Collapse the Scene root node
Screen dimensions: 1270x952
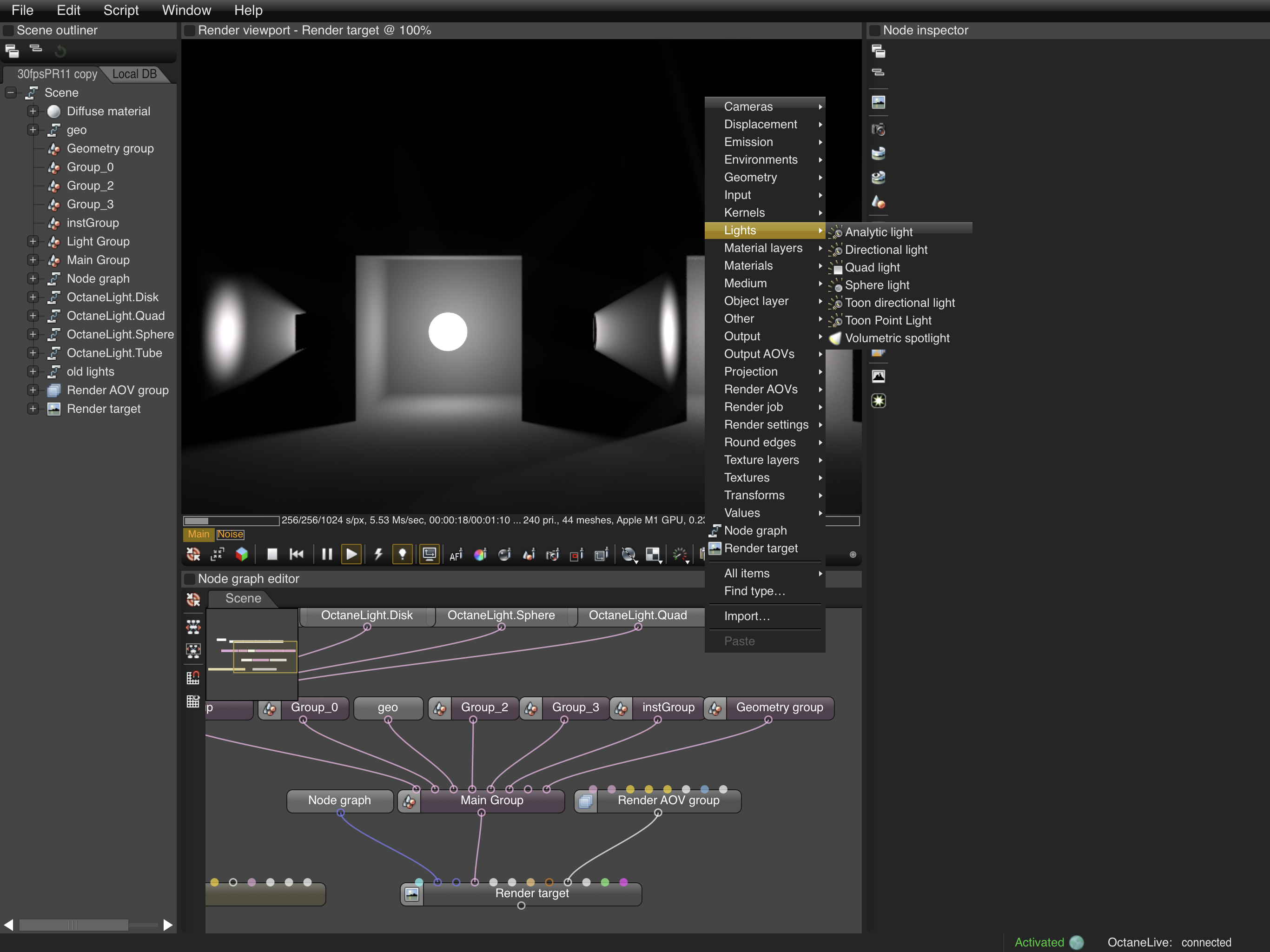coord(11,93)
